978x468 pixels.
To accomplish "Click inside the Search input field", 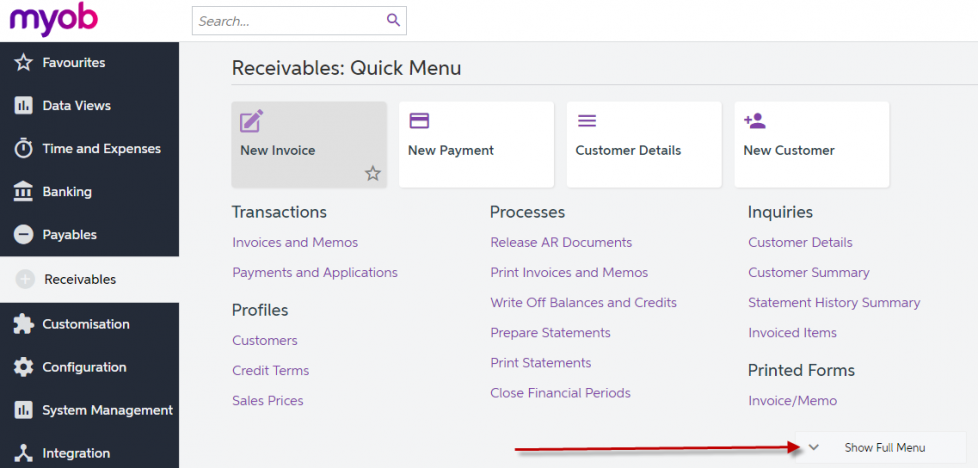I will pos(289,21).
